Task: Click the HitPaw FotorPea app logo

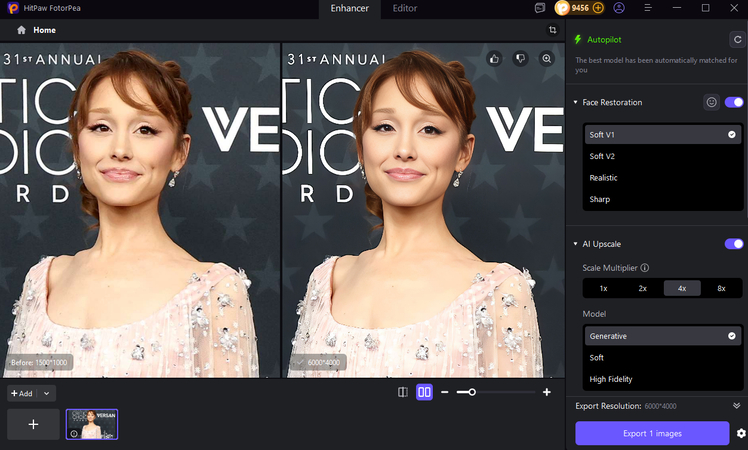Action: pyautogui.click(x=13, y=8)
